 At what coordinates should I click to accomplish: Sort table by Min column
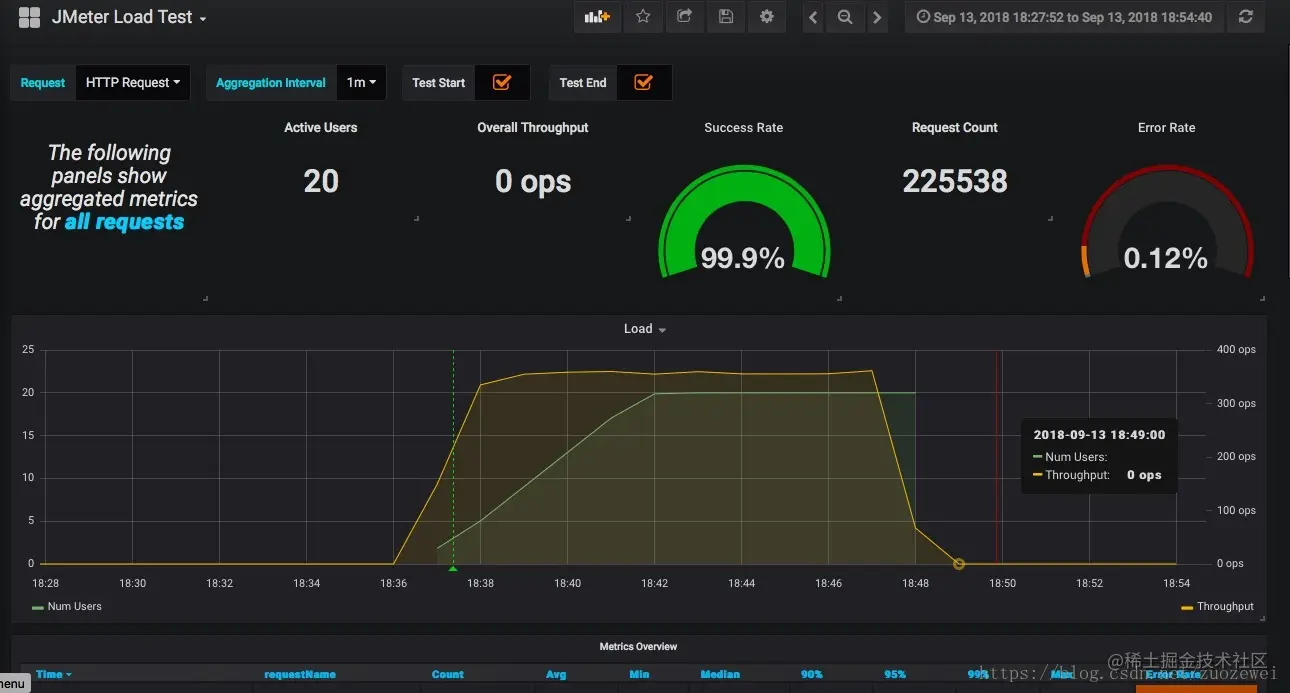point(639,674)
